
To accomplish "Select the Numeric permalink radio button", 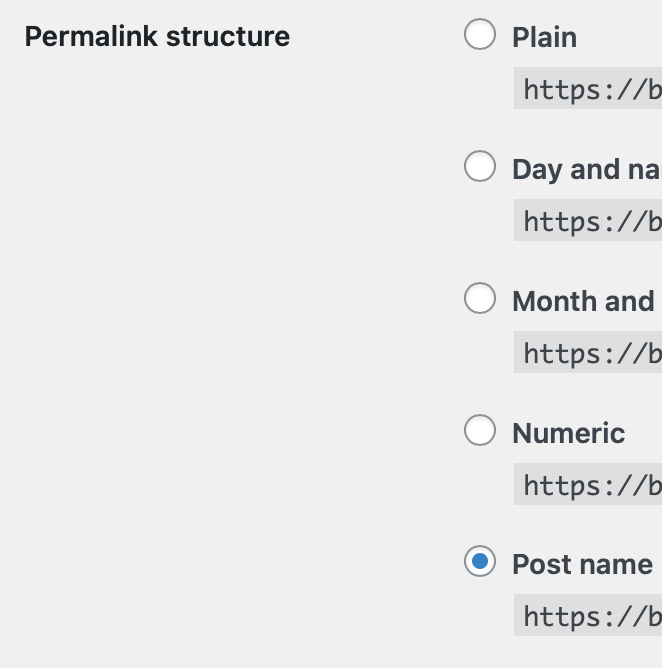I will [480, 430].
